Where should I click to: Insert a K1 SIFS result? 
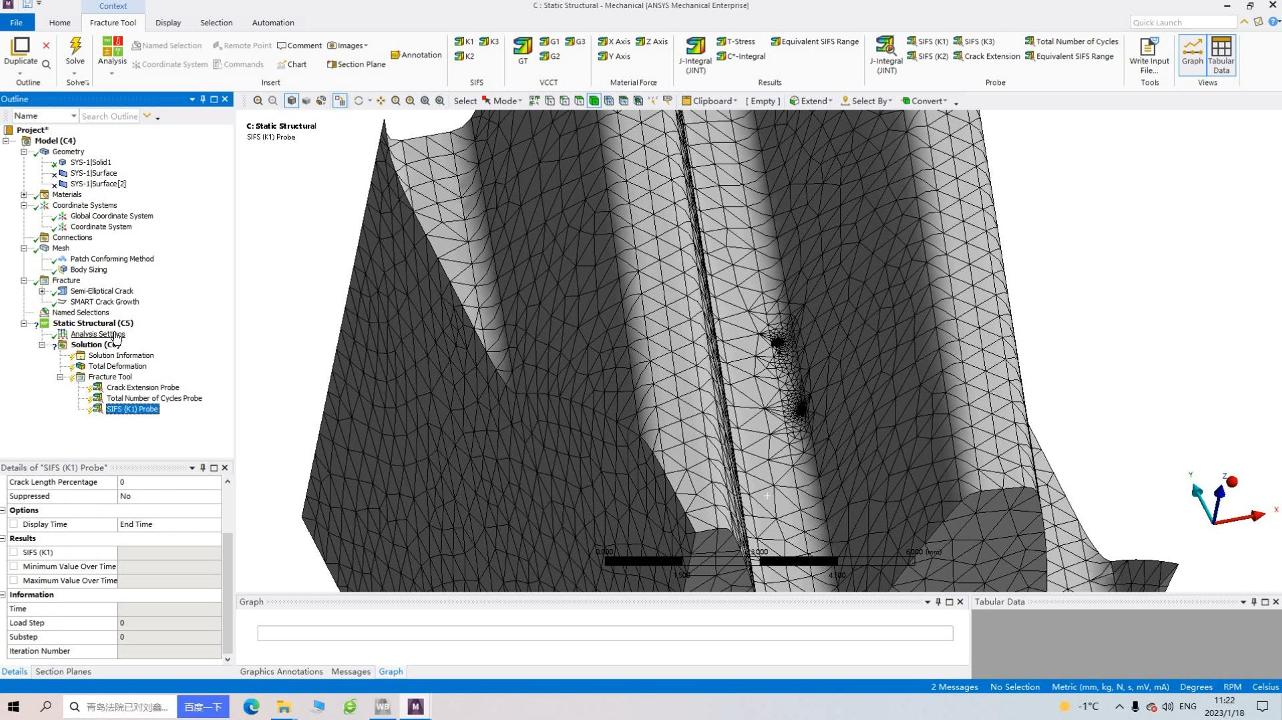tap(465, 42)
